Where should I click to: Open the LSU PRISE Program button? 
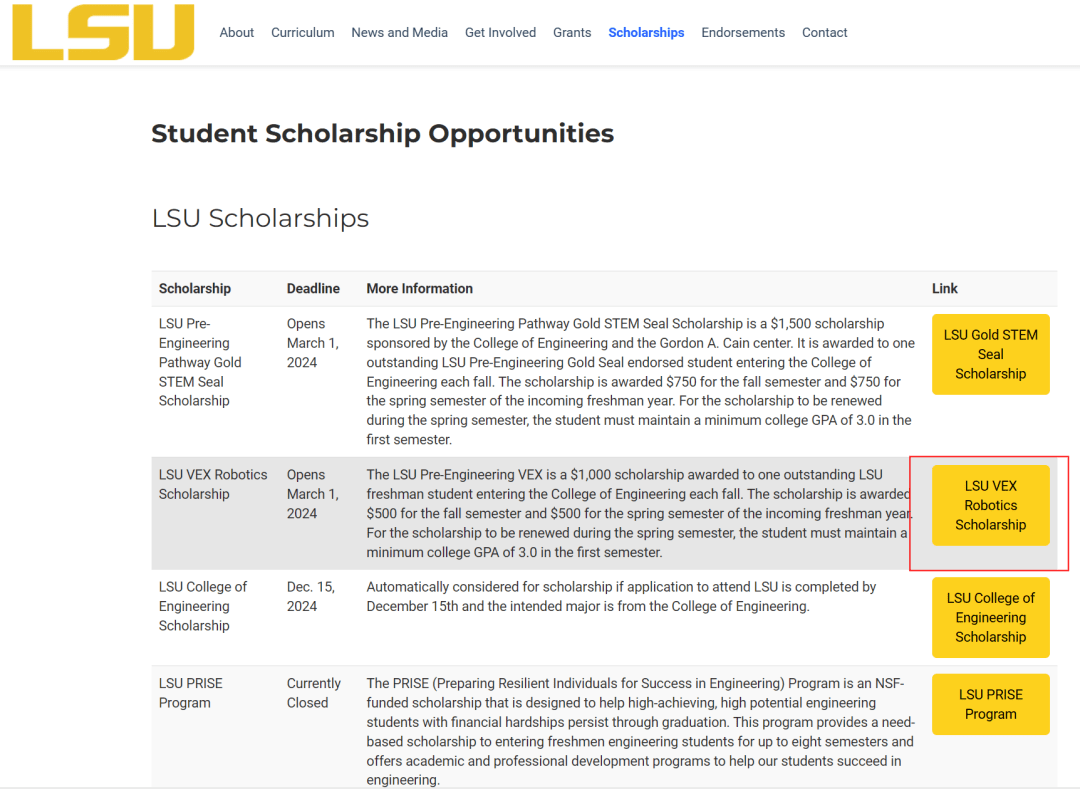point(990,704)
